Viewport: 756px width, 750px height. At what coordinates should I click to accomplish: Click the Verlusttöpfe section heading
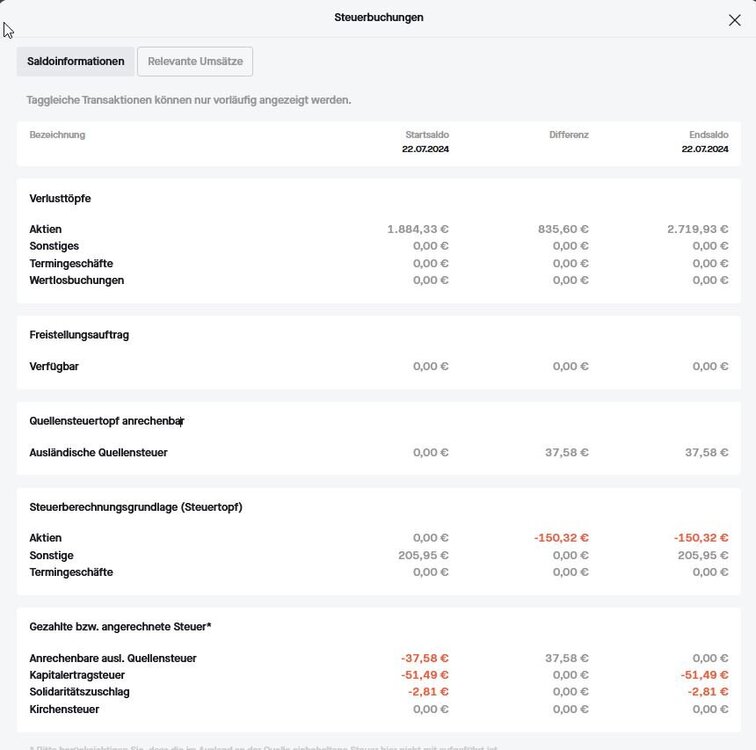(x=60, y=198)
